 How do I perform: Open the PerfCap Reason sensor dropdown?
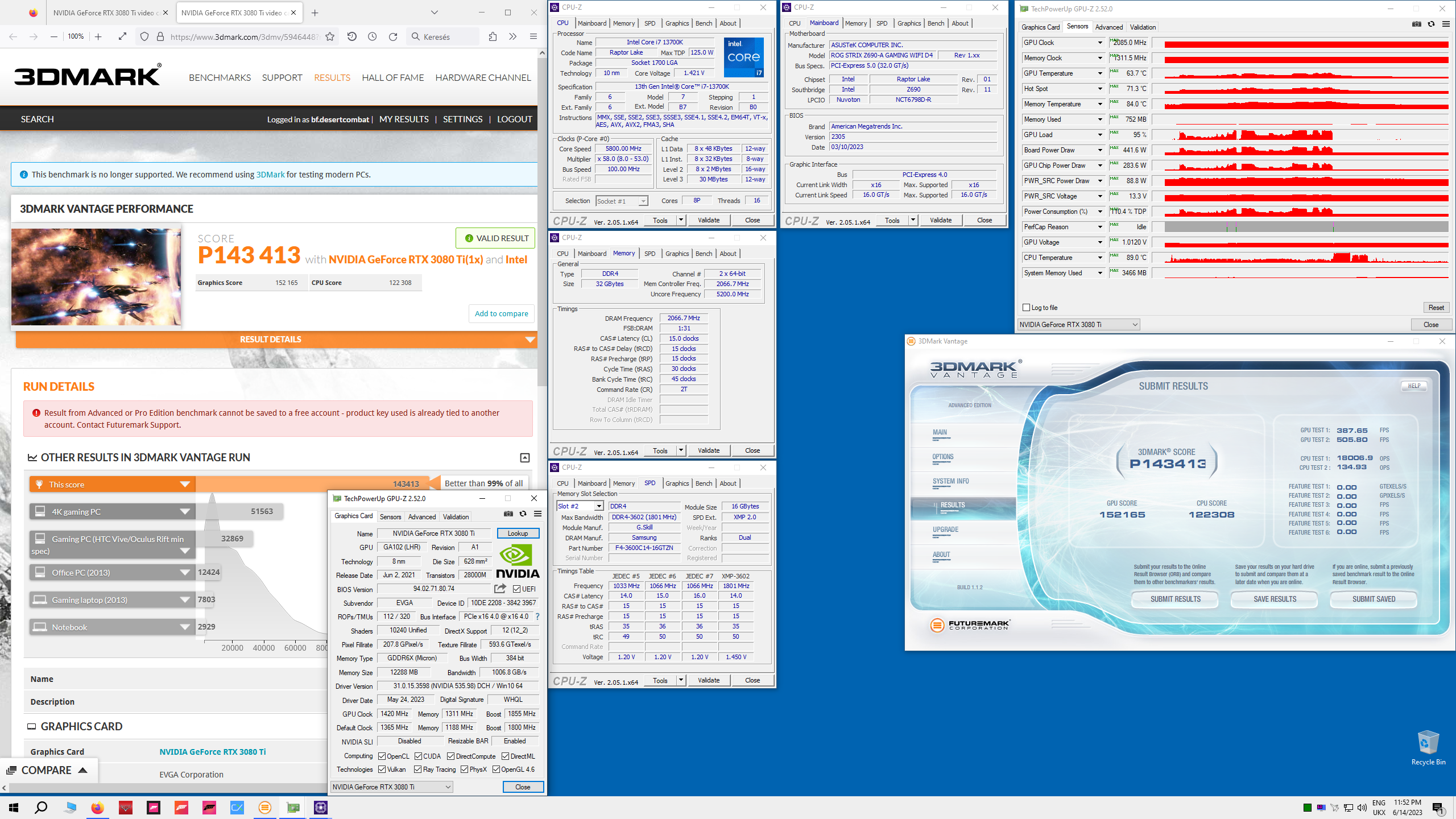[x=1100, y=227]
